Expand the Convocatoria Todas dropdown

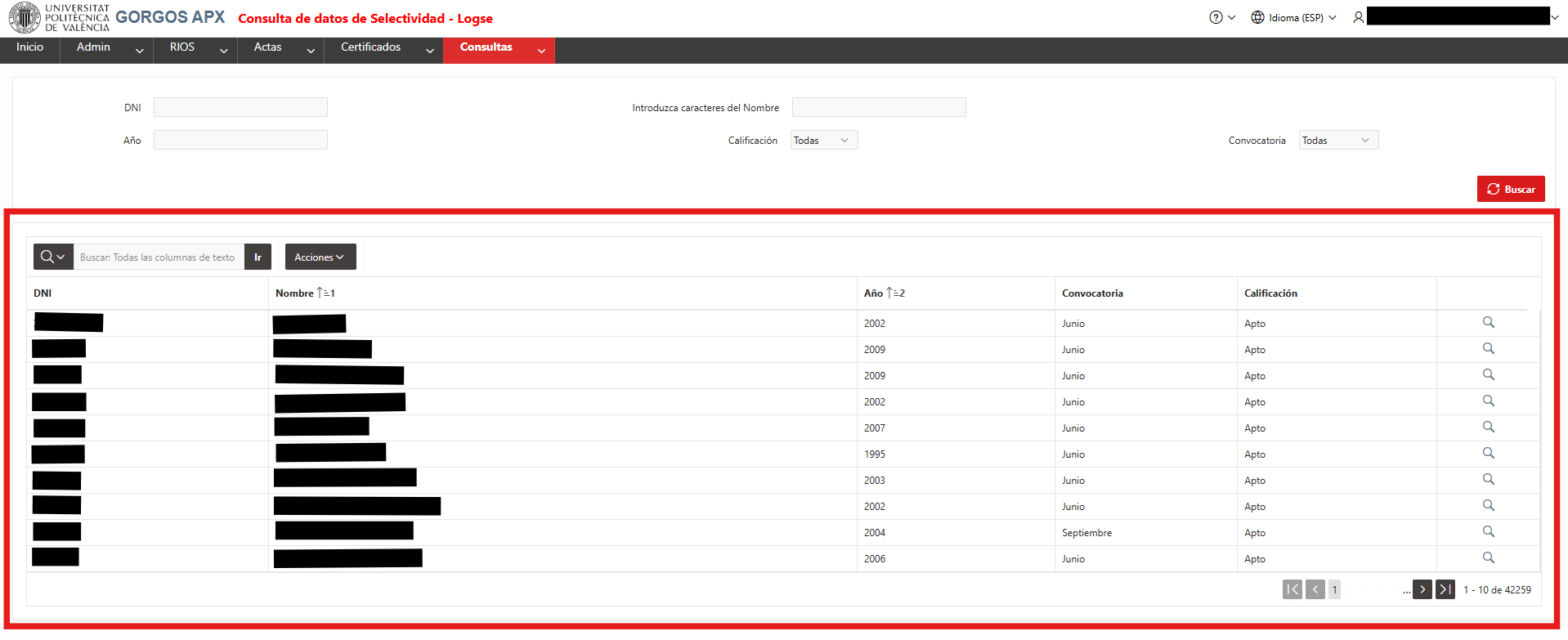[1338, 141]
